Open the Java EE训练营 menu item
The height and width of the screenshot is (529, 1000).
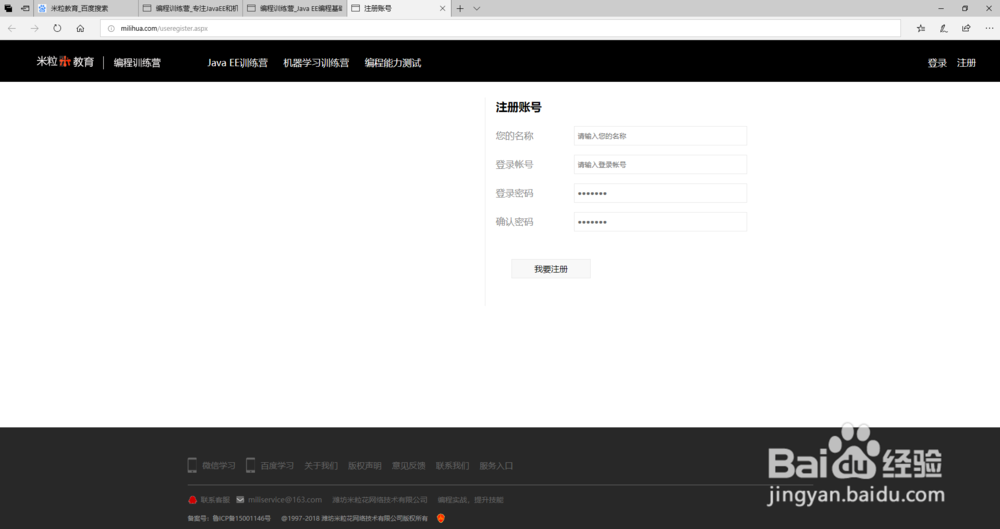(x=237, y=63)
